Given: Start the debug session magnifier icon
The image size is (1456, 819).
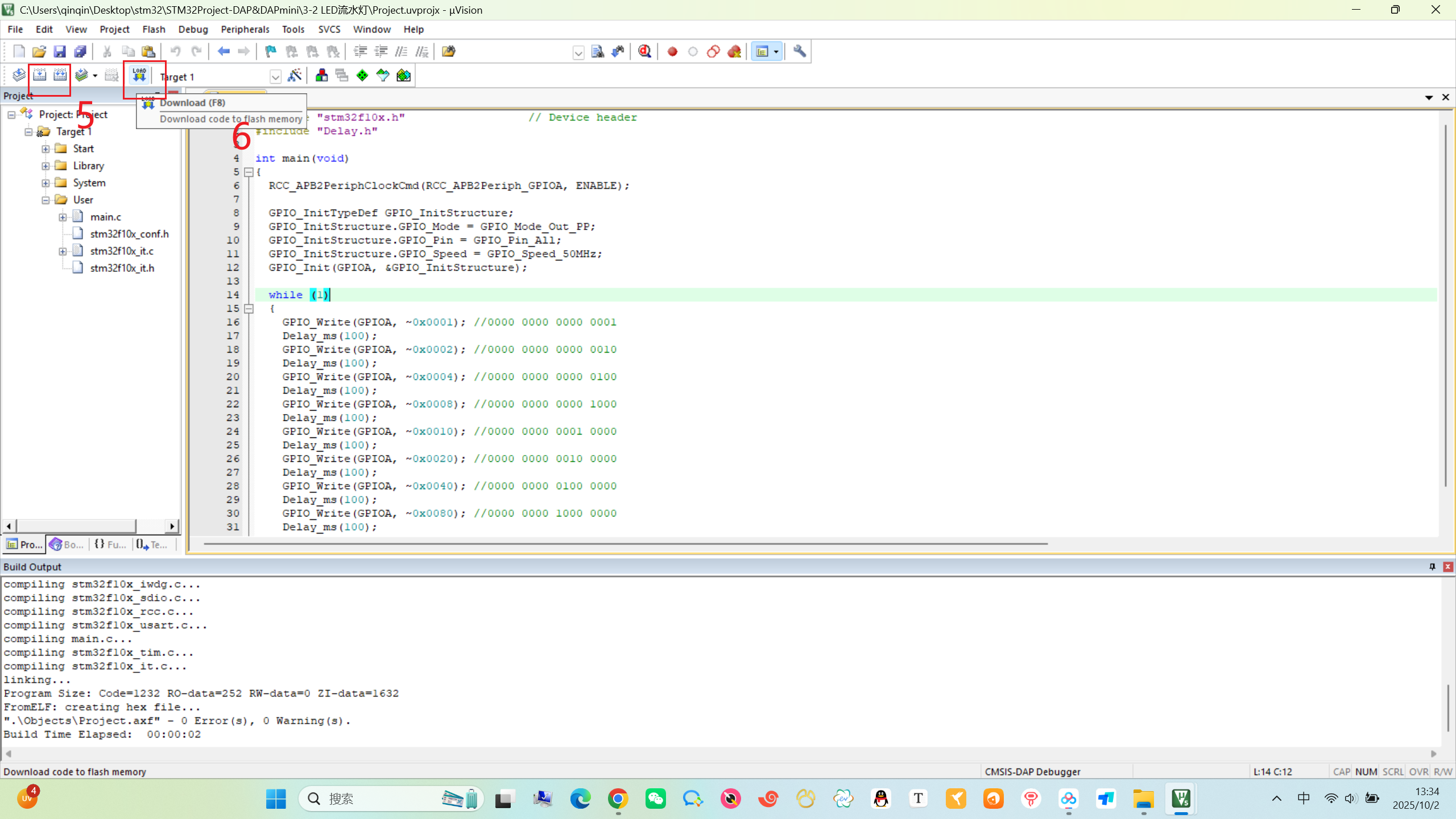Looking at the screenshot, I should point(644,52).
